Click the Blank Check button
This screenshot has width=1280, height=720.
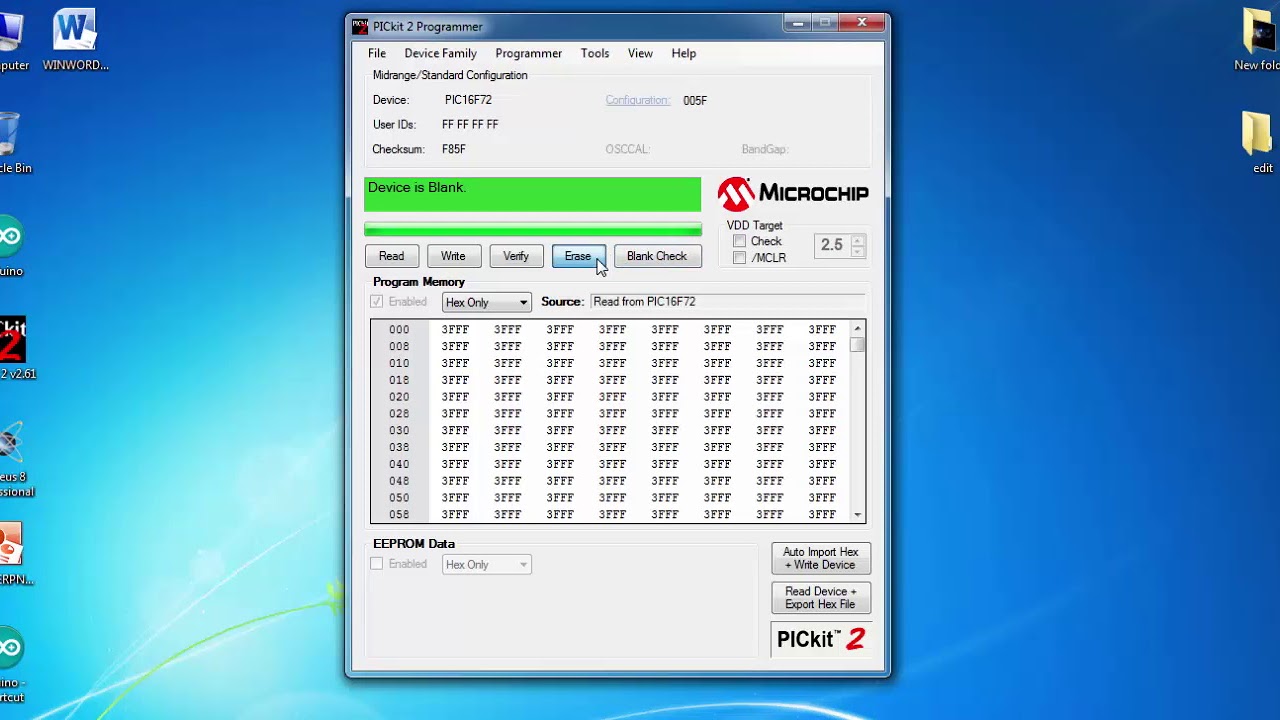(657, 256)
